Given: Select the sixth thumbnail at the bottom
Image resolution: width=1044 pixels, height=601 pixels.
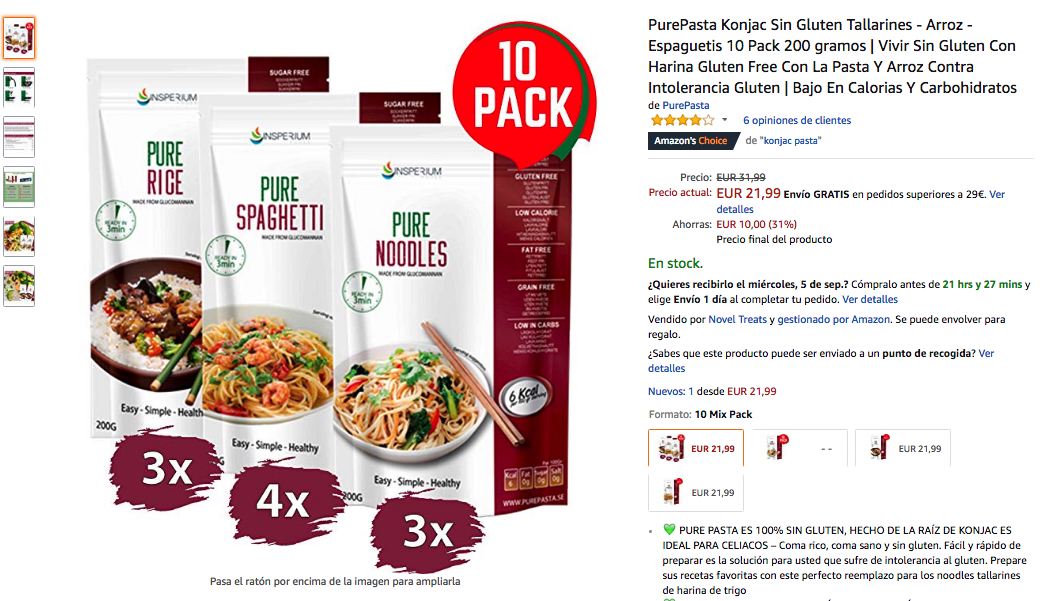Looking at the screenshot, I should click(x=19, y=286).
